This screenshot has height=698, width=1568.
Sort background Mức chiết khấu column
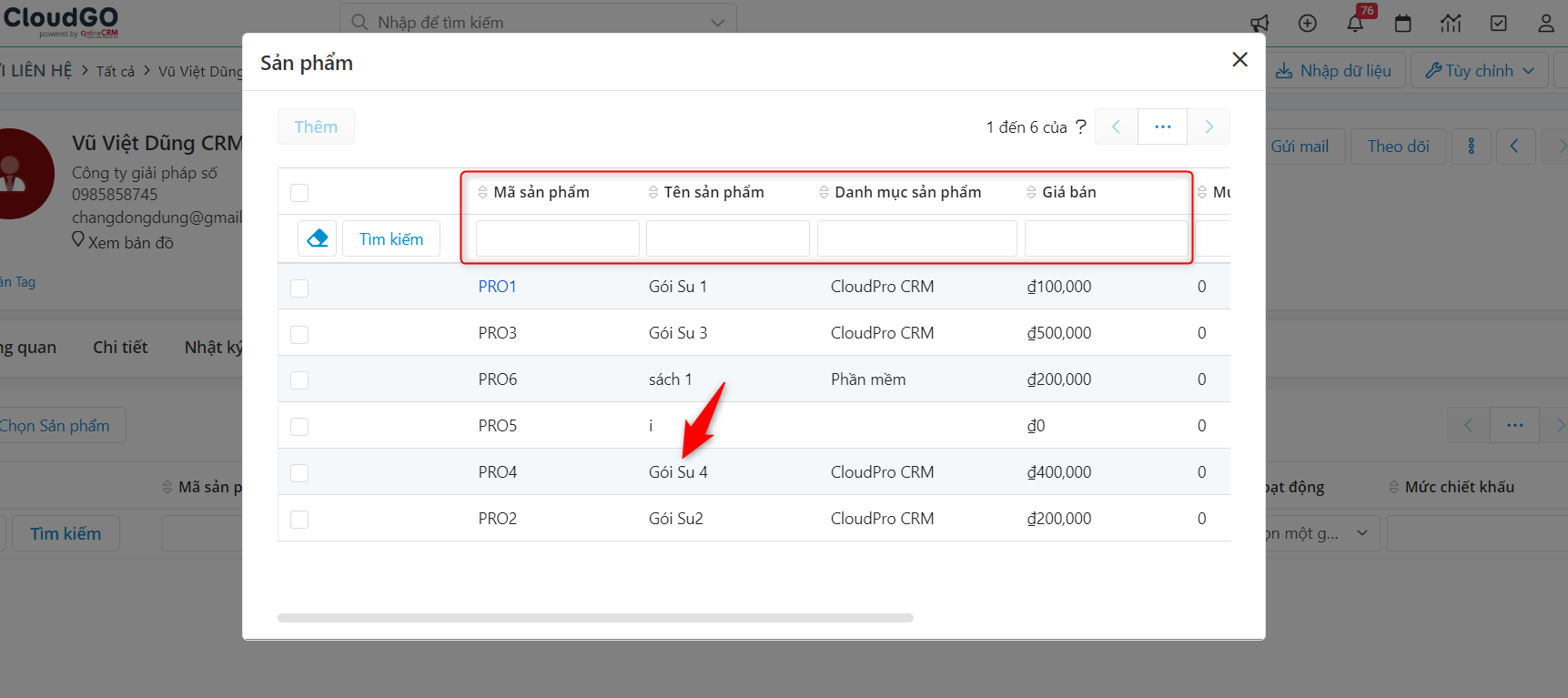pos(1394,487)
